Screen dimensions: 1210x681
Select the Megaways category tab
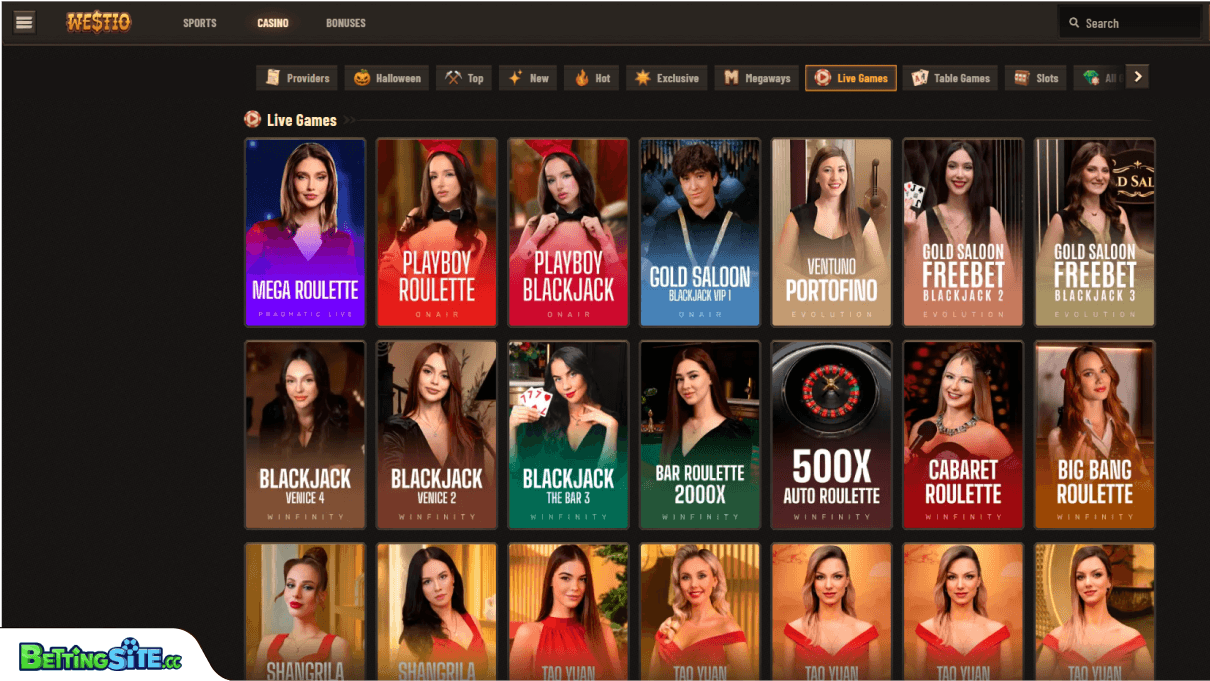[756, 78]
